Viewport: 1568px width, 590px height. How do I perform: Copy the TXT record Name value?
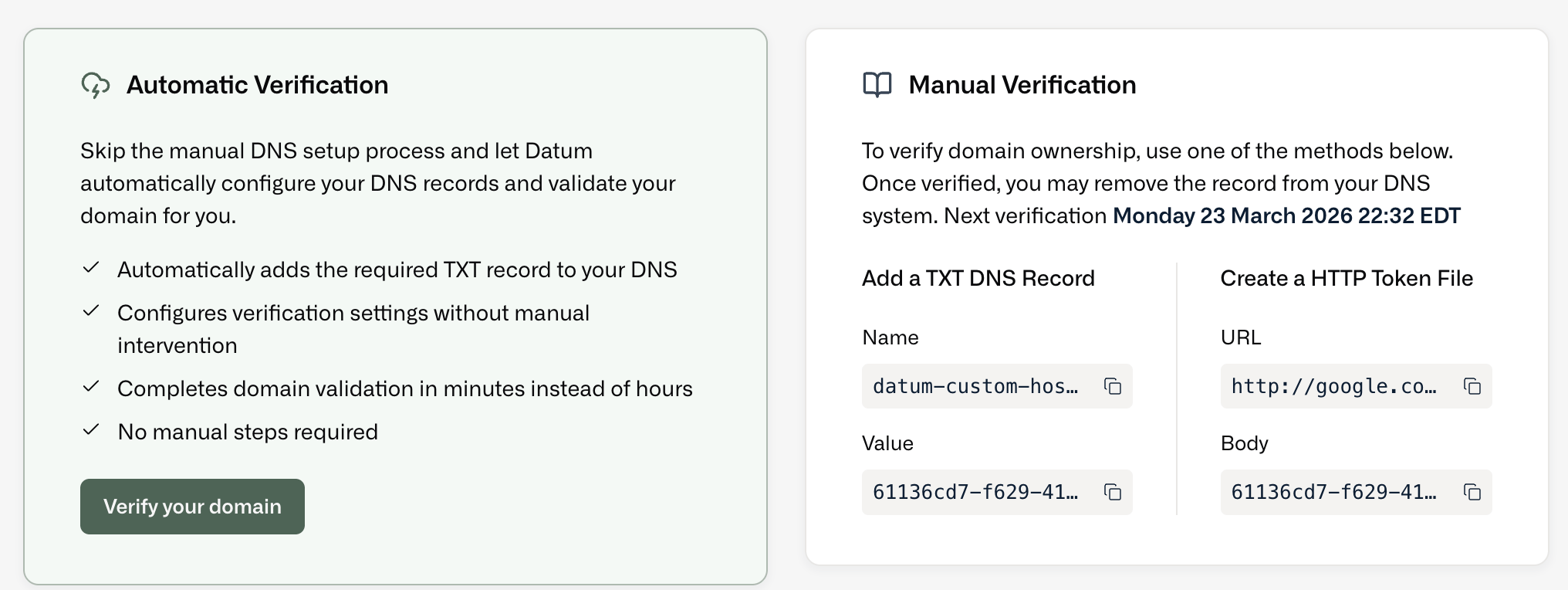[1112, 386]
